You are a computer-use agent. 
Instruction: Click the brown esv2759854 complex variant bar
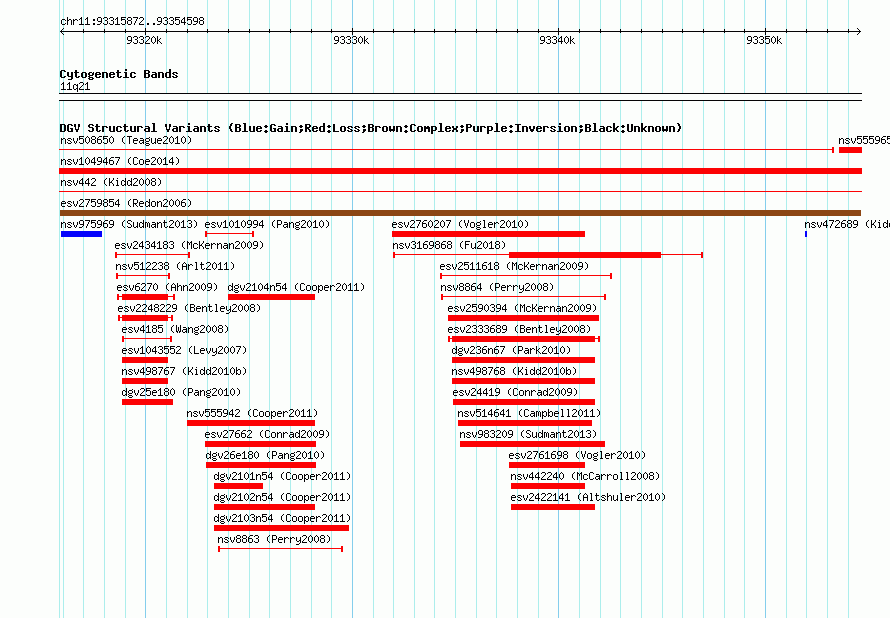460,213
